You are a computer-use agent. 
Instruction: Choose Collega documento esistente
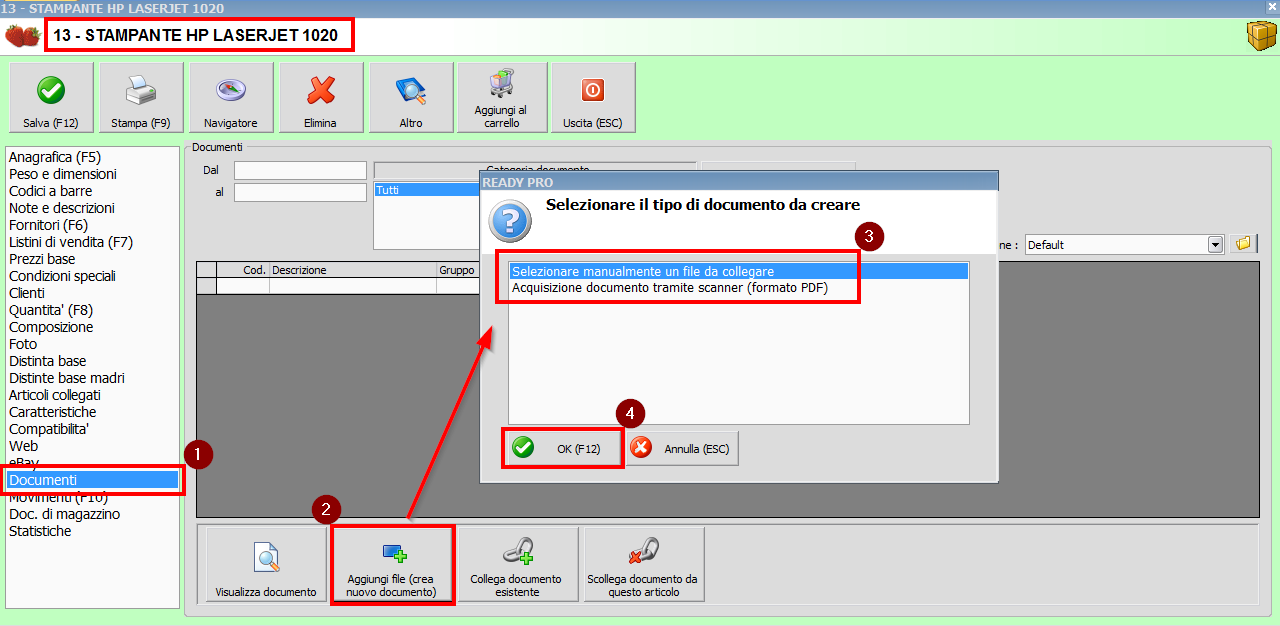pos(516,564)
